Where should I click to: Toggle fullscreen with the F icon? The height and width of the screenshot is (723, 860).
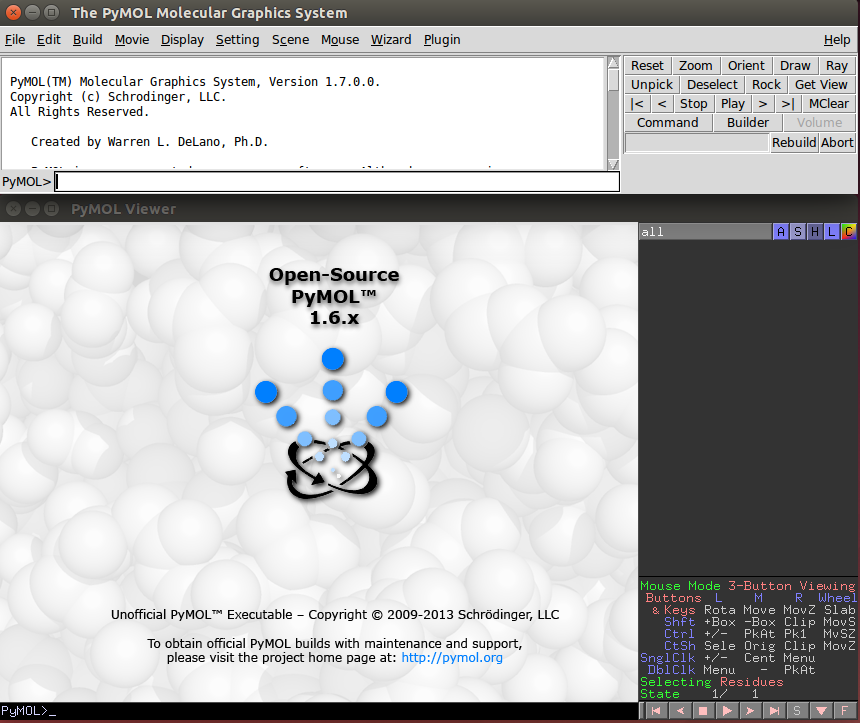click(x=845, y=711)
